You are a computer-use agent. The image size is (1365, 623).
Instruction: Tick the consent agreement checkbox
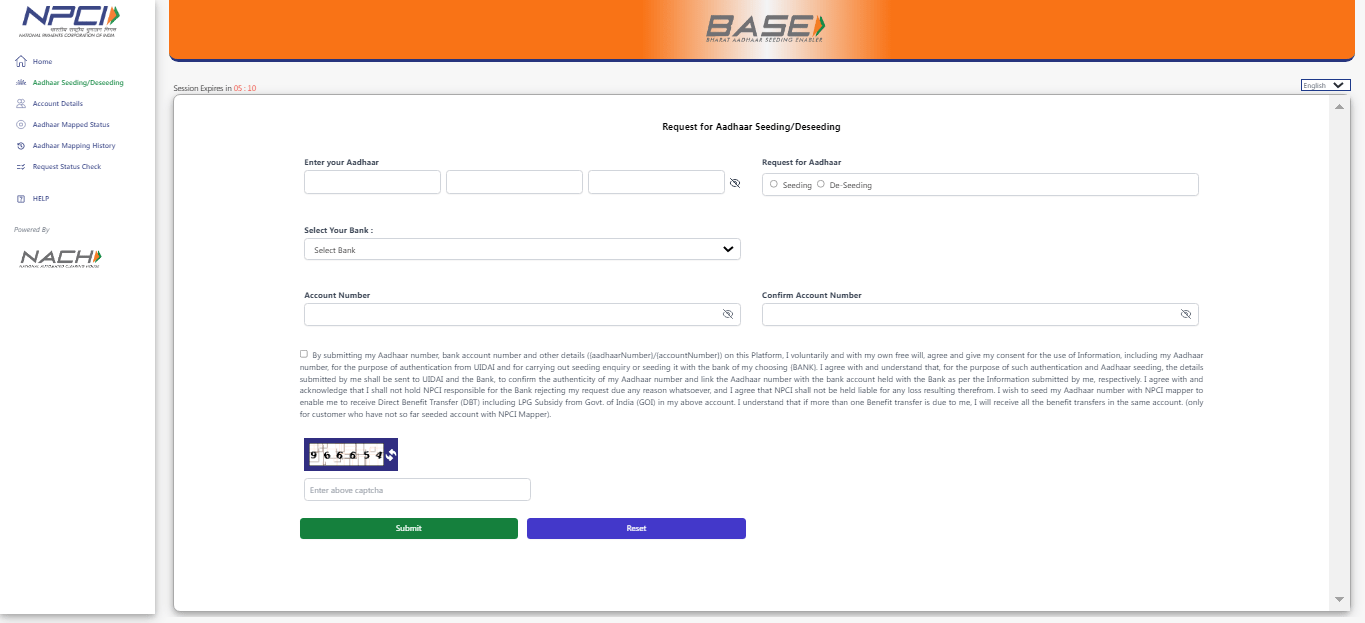[x=304, y=354]
